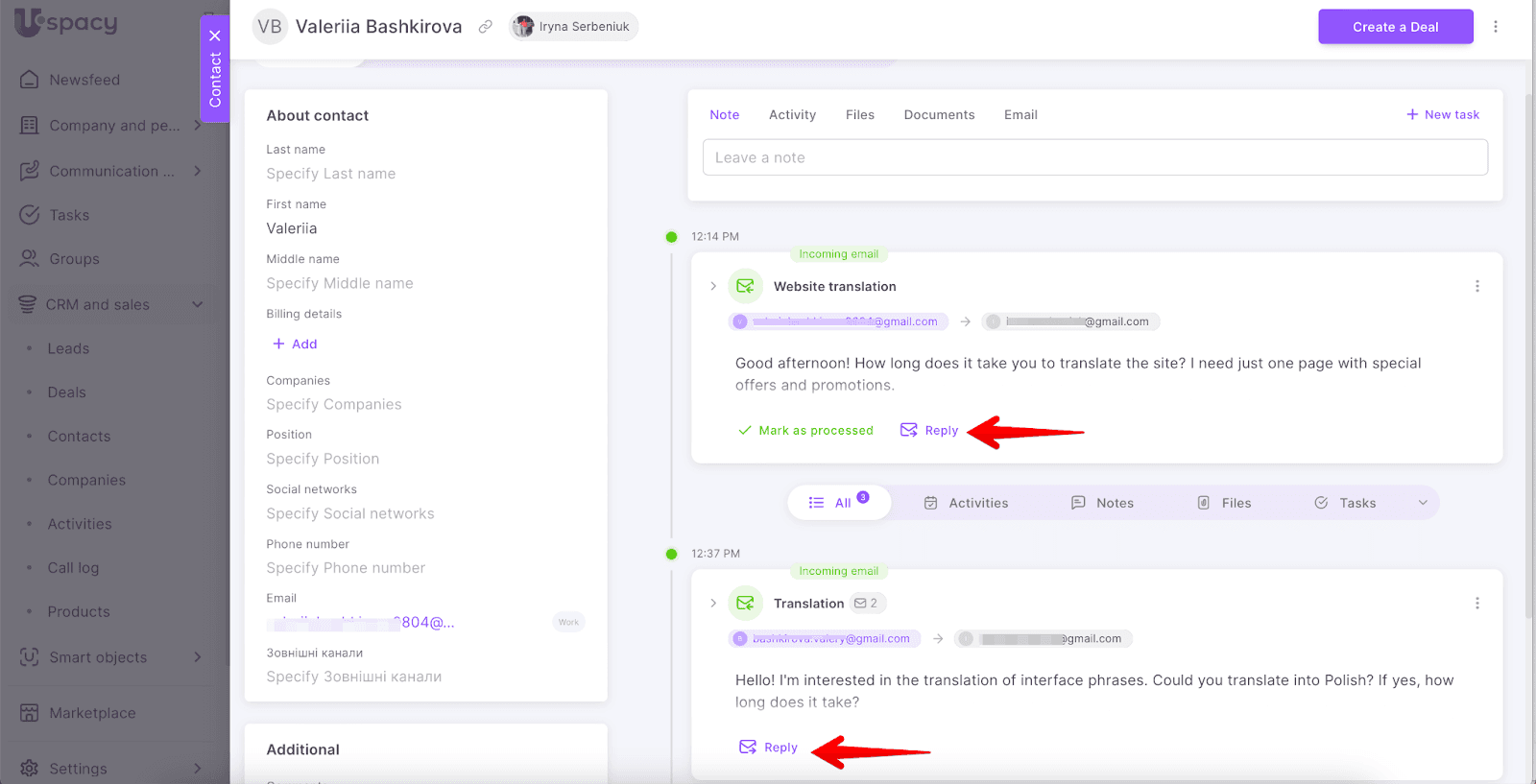Screen dimensions: 1536x784
Task: Expand the Website translation email thread
Action: [713, 286]
